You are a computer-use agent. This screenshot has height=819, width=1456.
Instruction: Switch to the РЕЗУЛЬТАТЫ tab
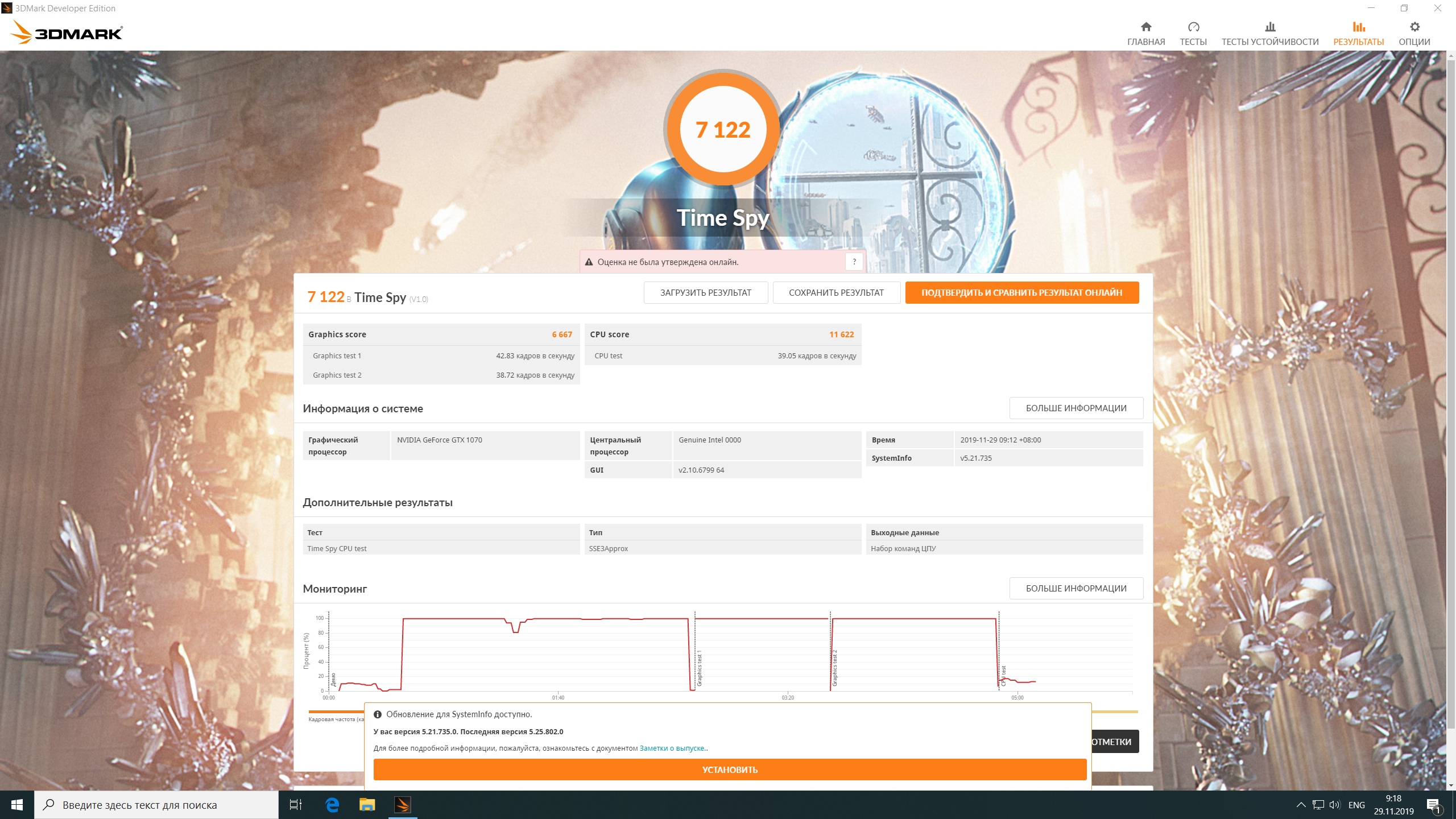1358,33
